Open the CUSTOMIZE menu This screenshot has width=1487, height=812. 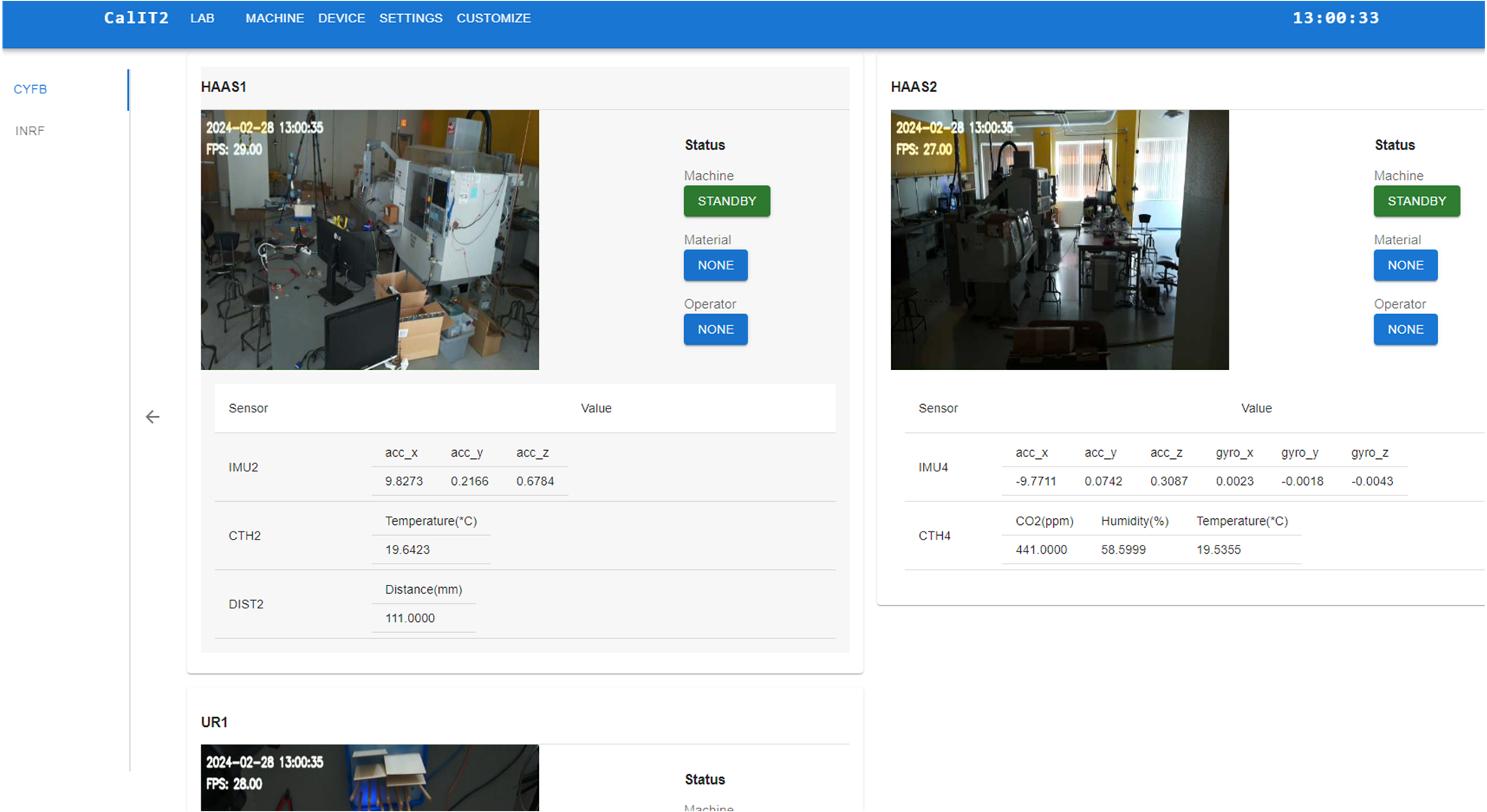pos(494,19)
